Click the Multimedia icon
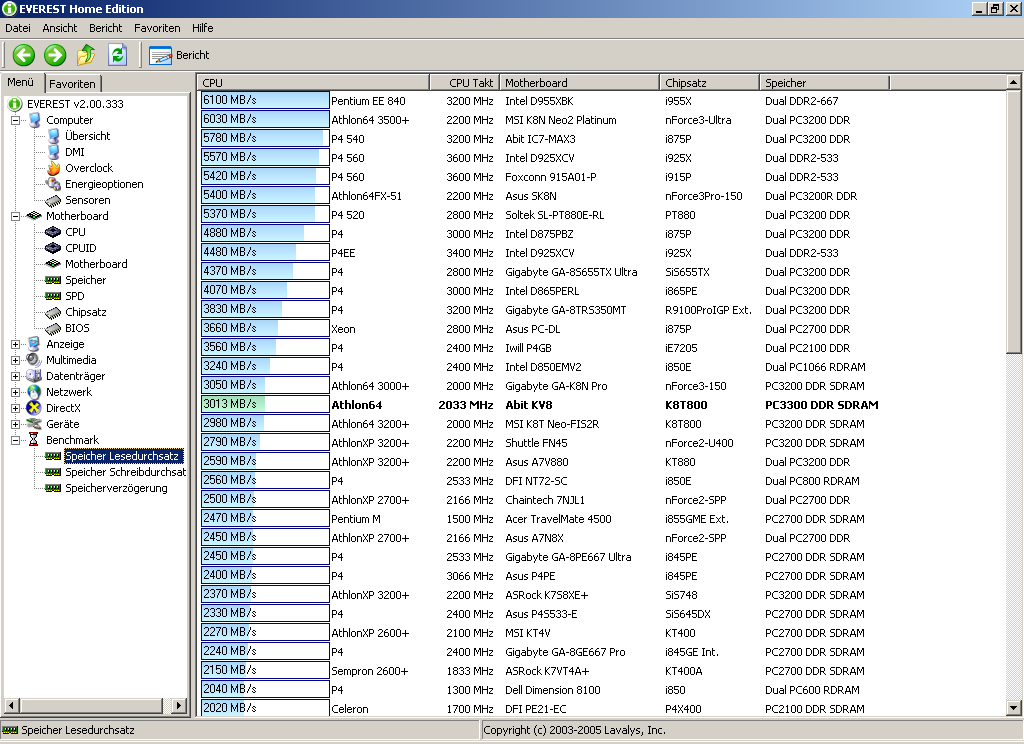 (x=34, y=360)
